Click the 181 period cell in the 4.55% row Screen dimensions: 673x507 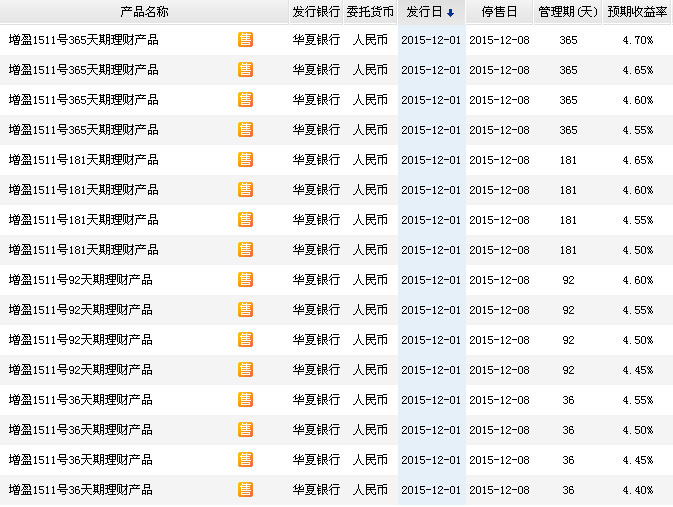coord(568,220)
